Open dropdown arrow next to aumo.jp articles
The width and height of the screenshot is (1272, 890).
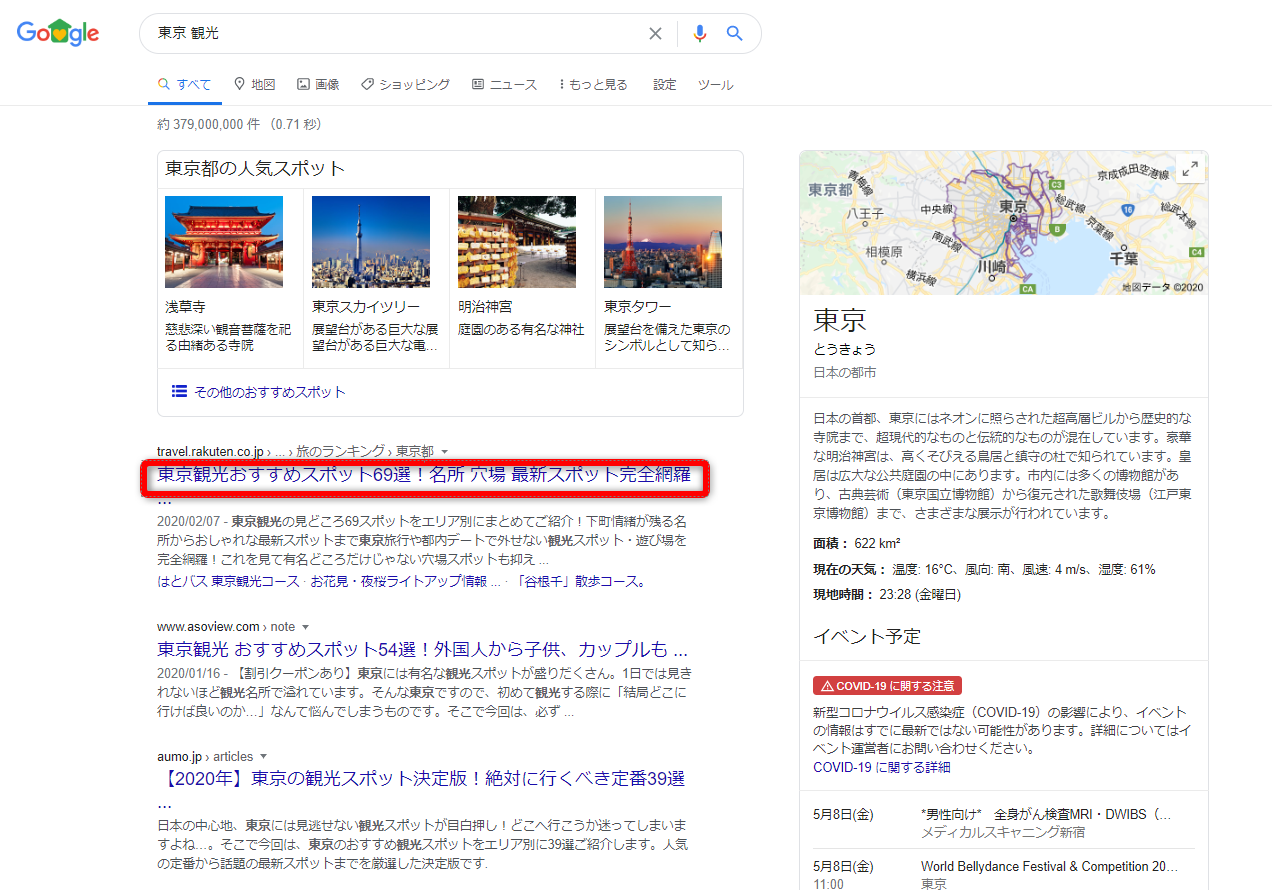pos(263,757)
